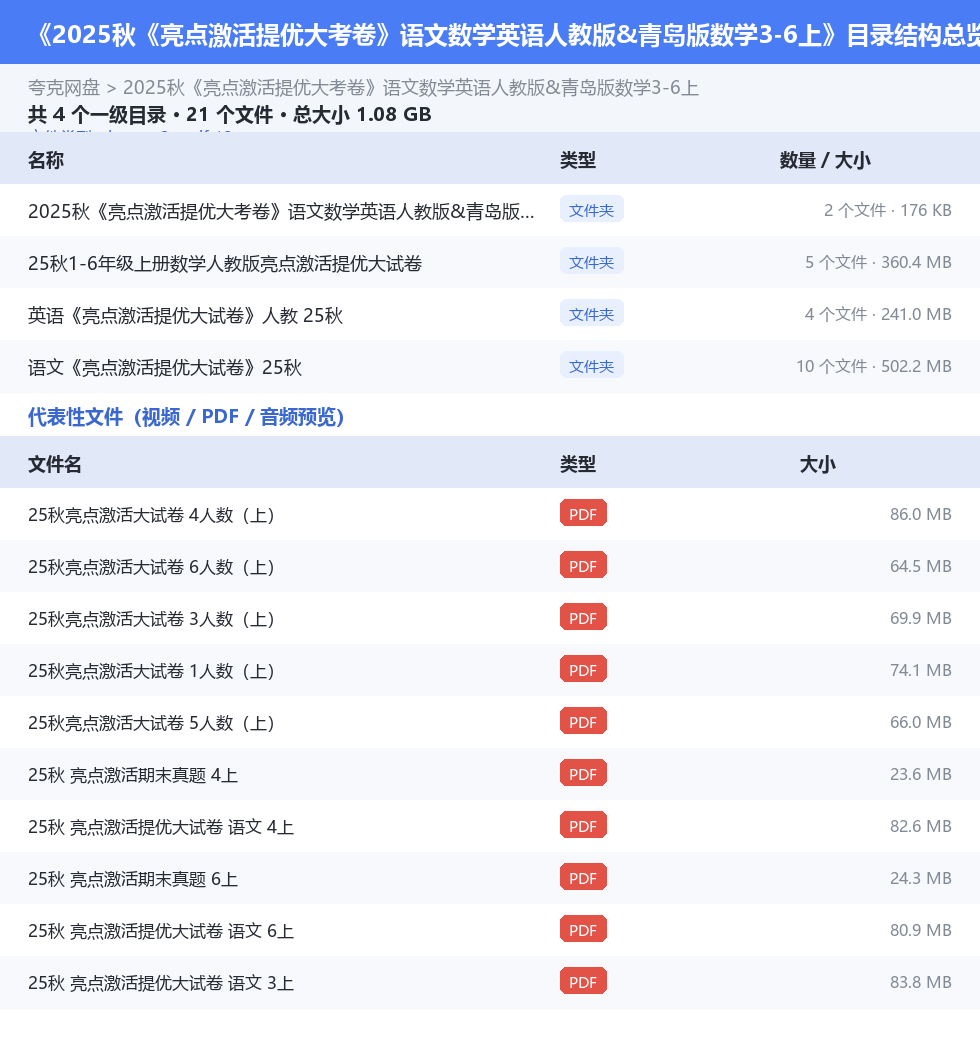Open the first folder 2025秋《亮点激活提优大考卷》语文数学英语人教版&青岛版…

281,211
